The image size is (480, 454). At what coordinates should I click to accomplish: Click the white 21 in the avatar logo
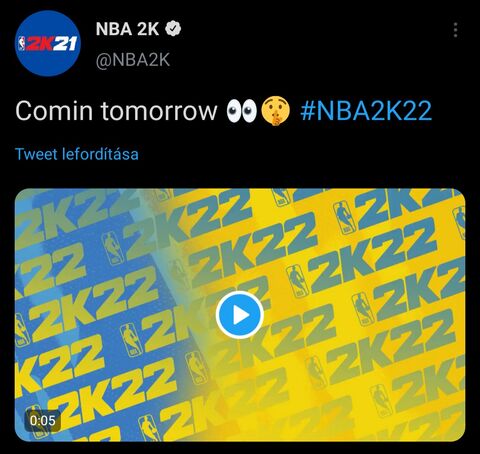click(65, 43)
